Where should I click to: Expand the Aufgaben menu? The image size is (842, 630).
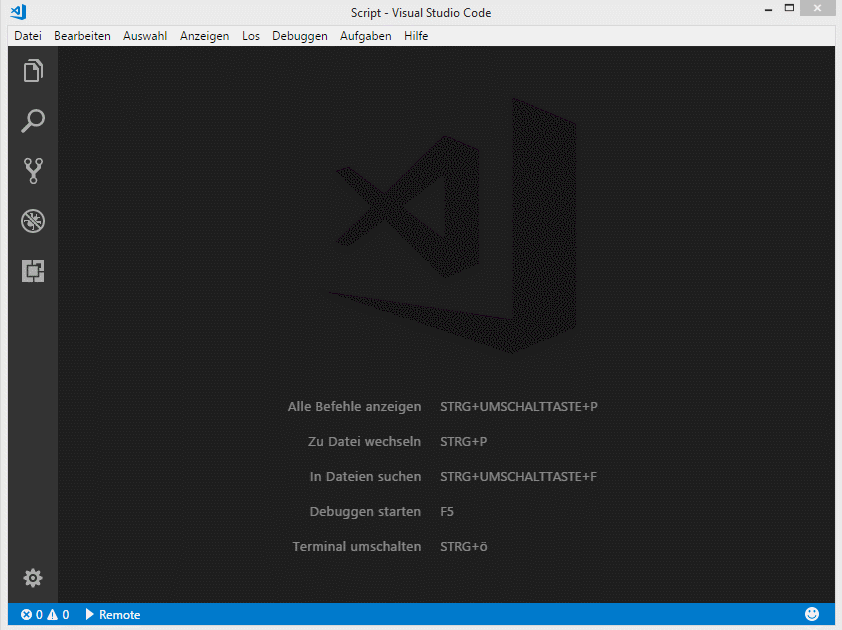365,36
